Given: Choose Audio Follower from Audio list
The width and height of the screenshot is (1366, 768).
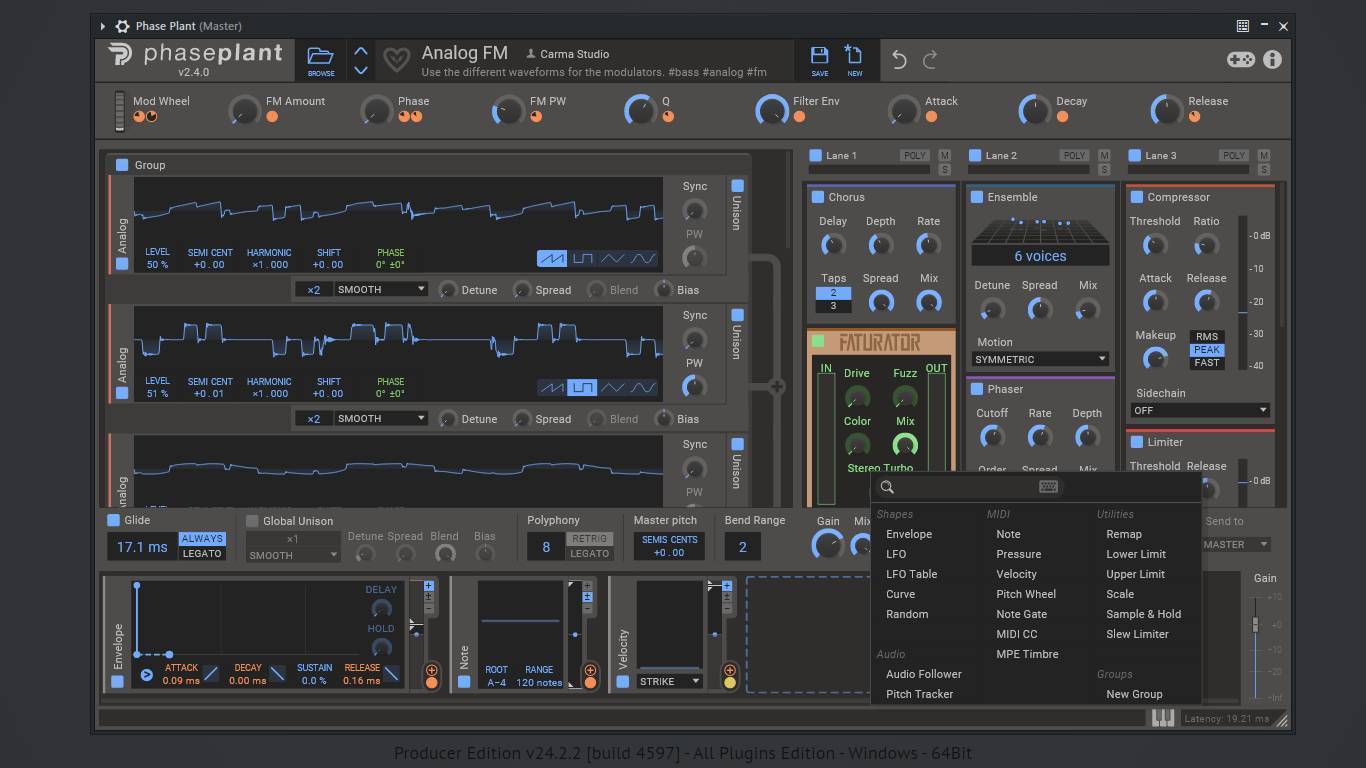Looking at the screenshot, I should tap(924, 674).
